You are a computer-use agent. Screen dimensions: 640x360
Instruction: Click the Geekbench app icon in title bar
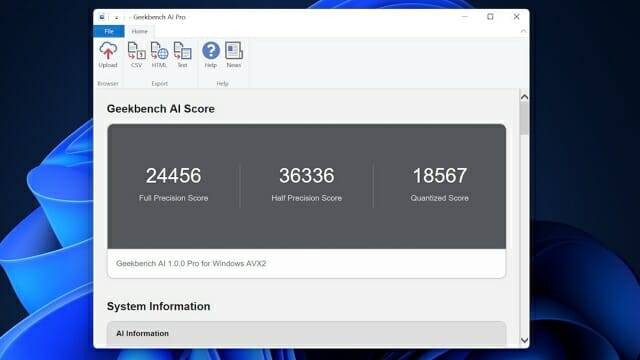[x=102, y=17]
